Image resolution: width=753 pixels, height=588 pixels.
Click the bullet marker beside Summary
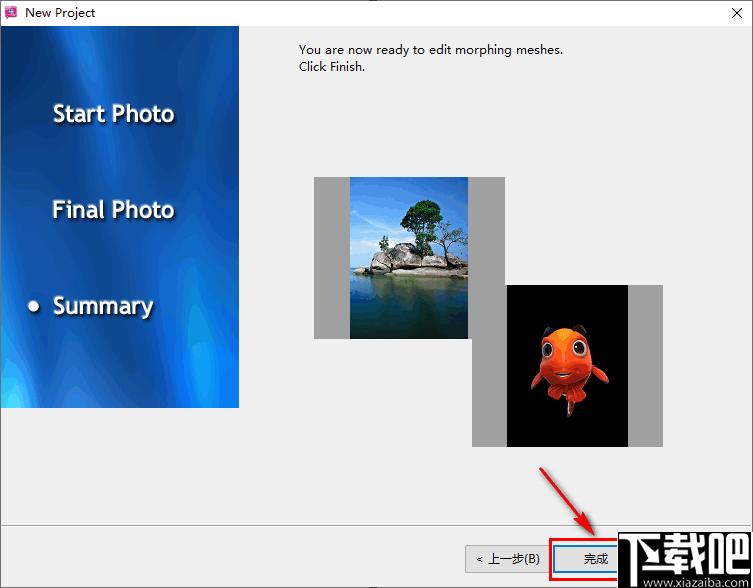pos(34,306)
